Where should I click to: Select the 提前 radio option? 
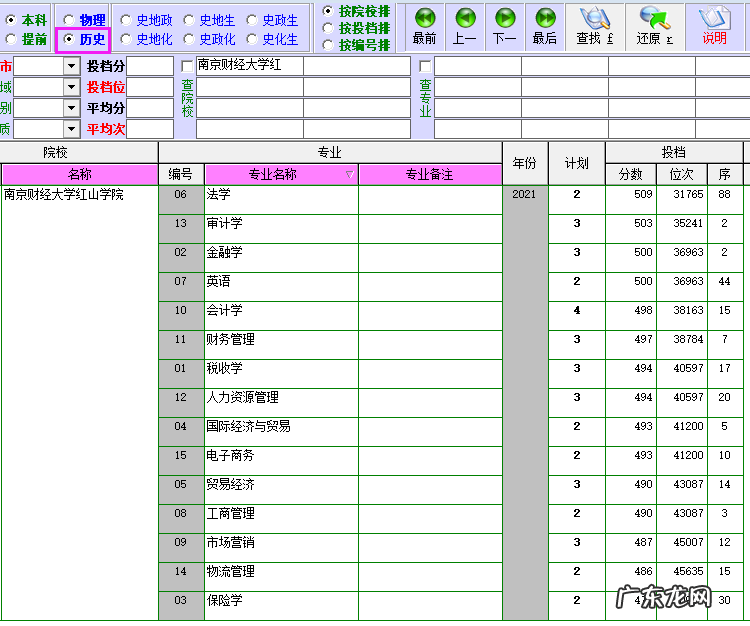tap(11, 39)
